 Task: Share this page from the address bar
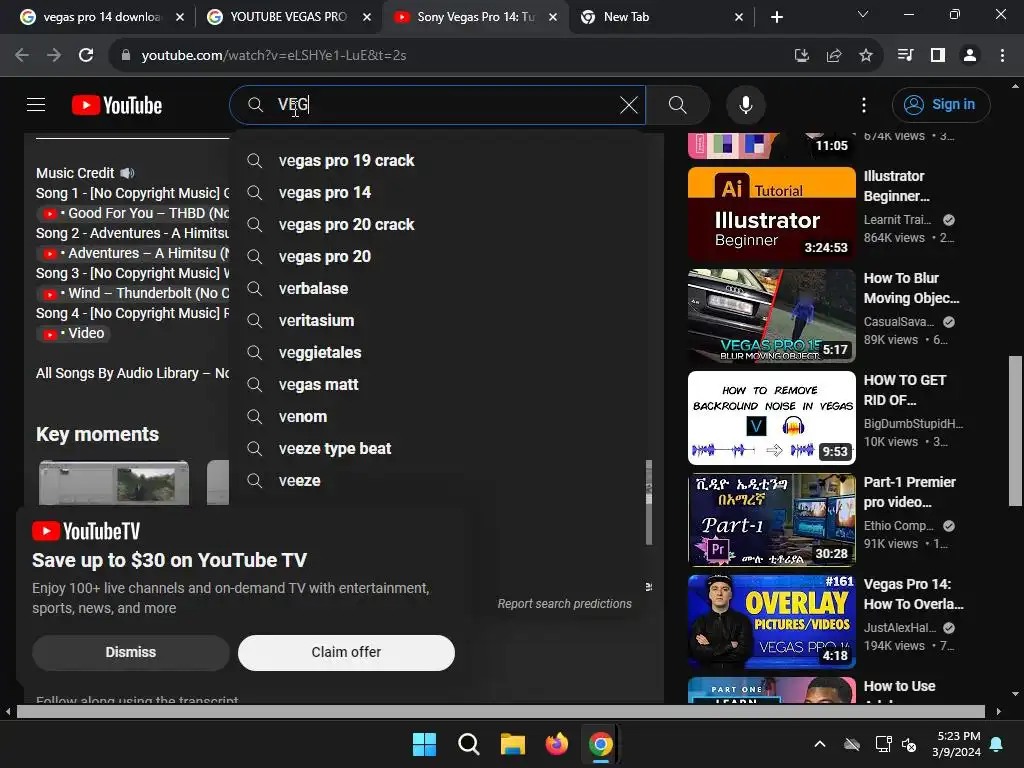(x=834, y=56)
